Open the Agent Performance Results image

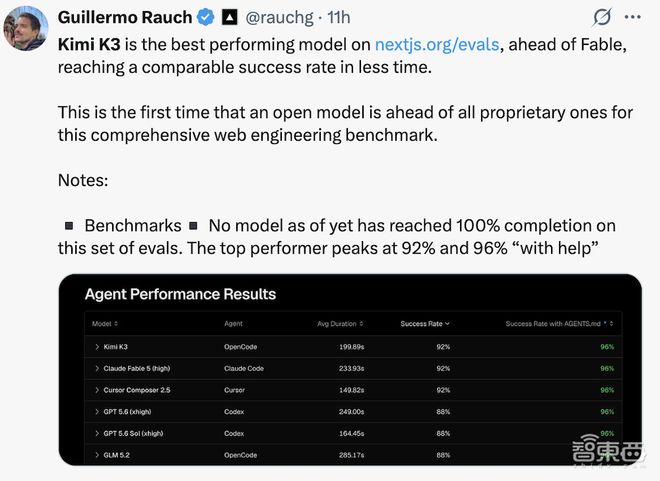350,369
